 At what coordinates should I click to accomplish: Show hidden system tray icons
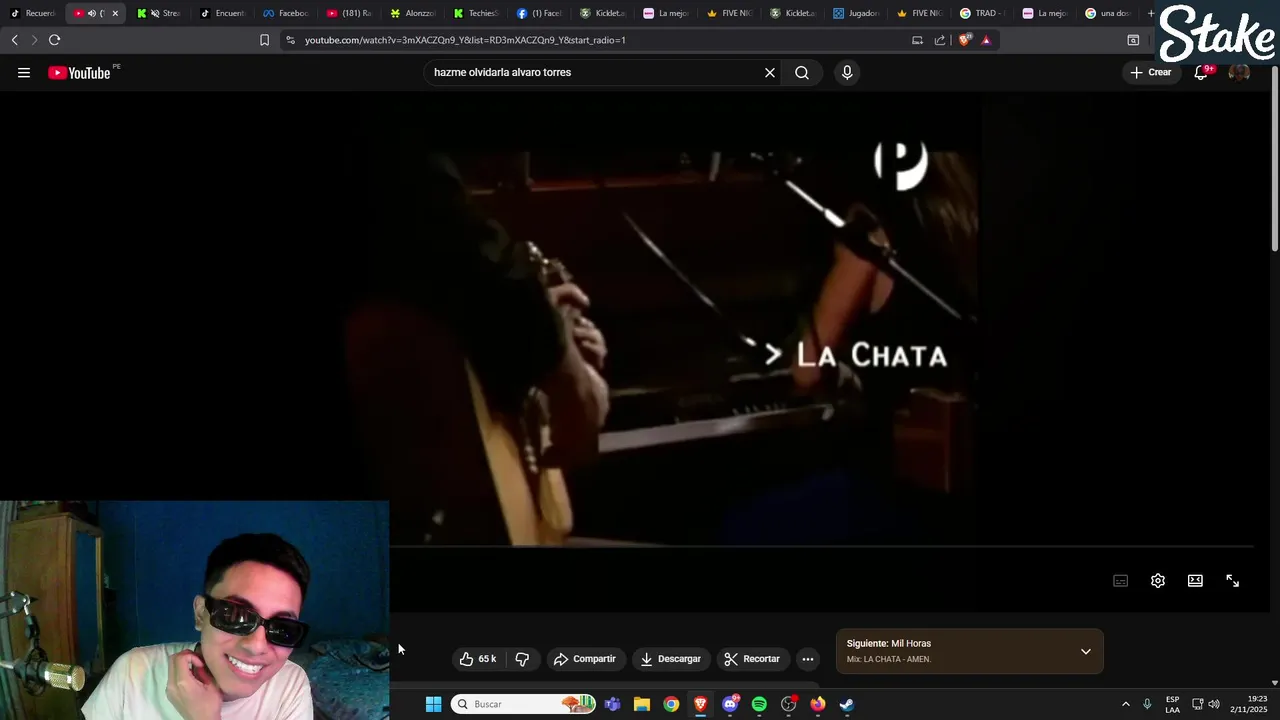click(x=1125, y=704)
